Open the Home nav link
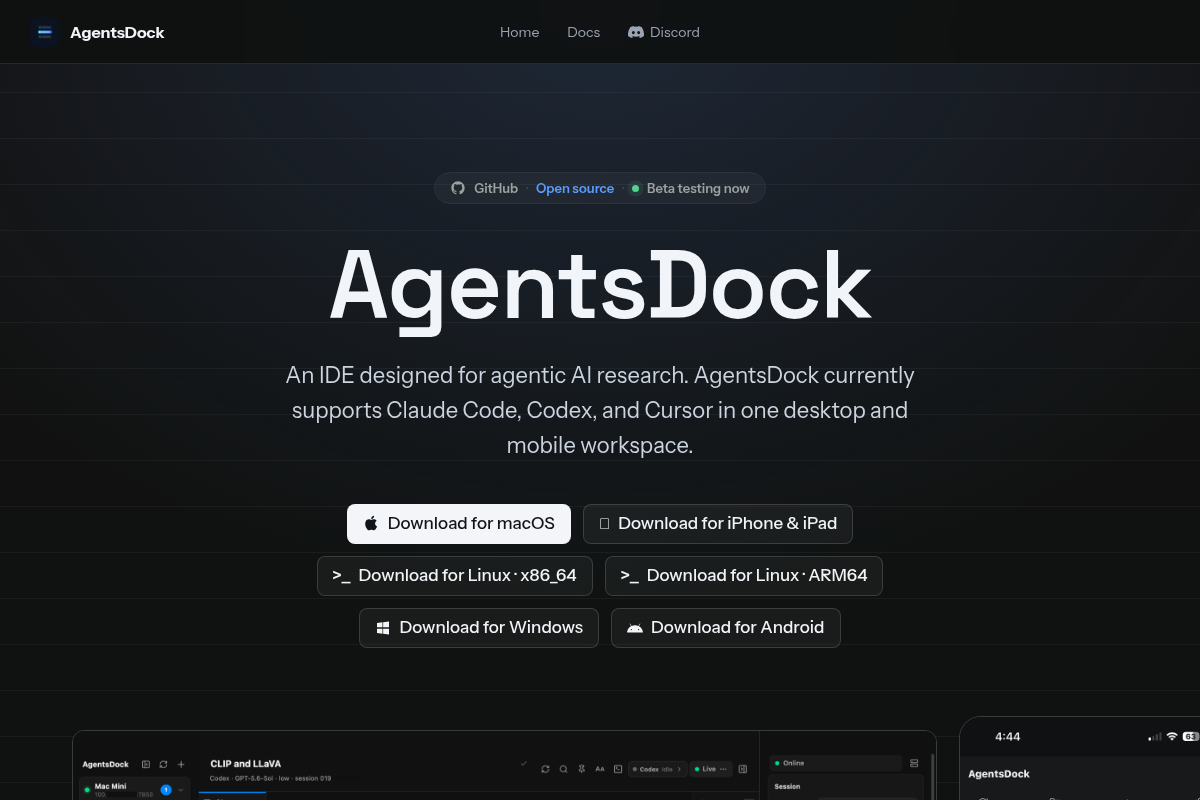Viewport: 1200px width, 800px height. click(x=519, y=32)
